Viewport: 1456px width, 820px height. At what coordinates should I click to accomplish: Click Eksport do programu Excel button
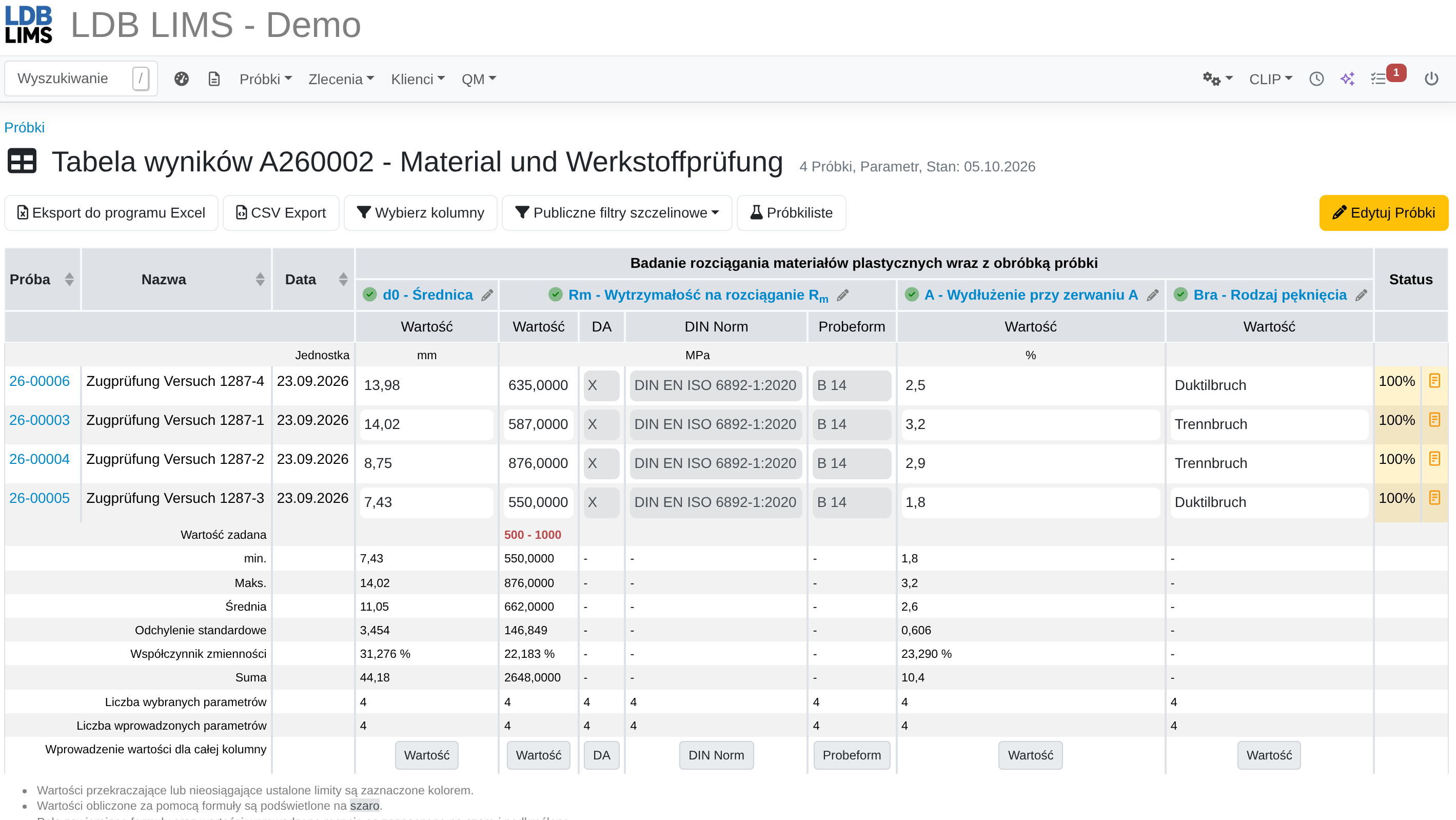tap(111, 212)
